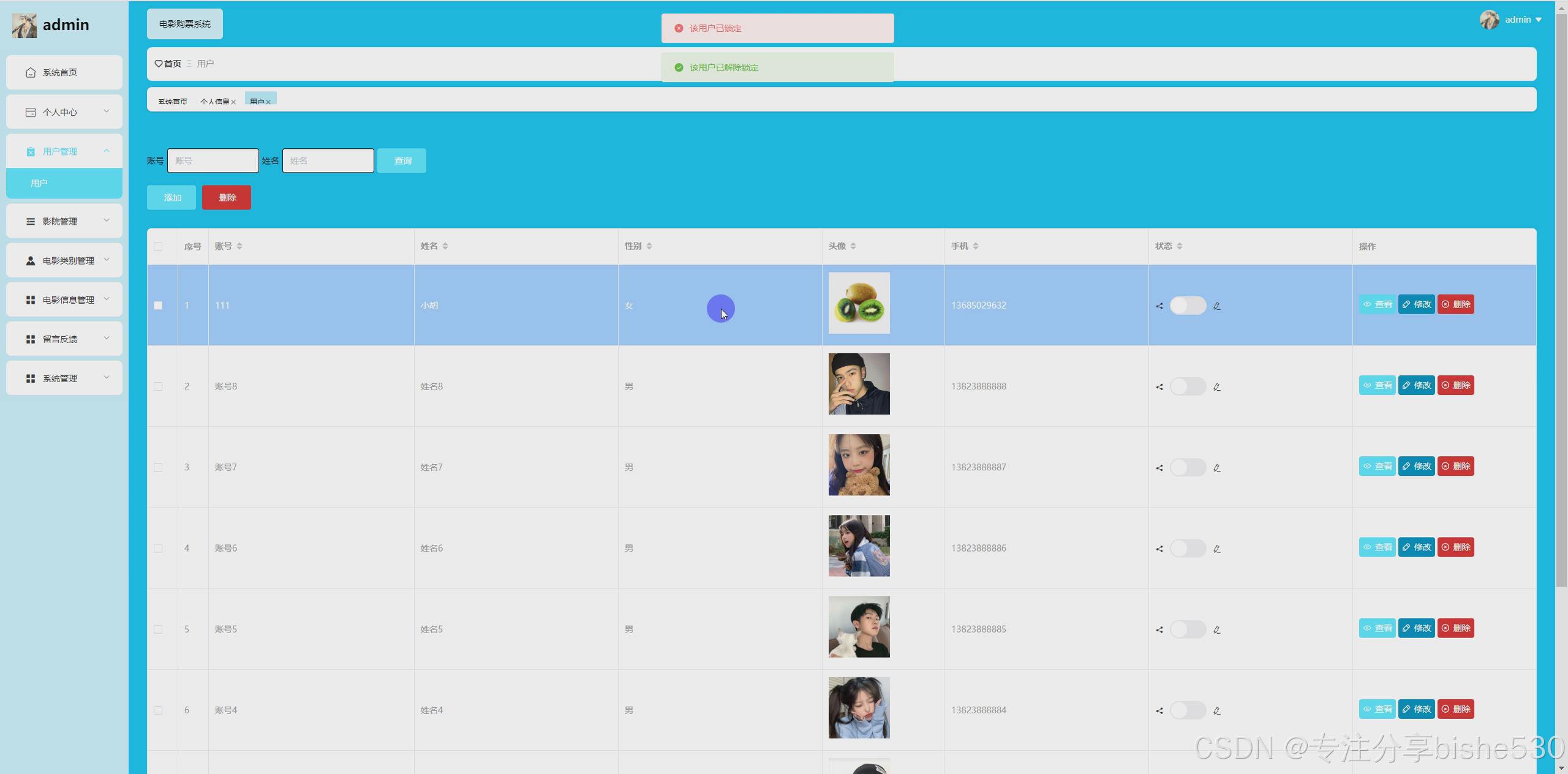Click the pen icon in the 账号4 status cell

pyautogui.click(x=1217, y=710)
